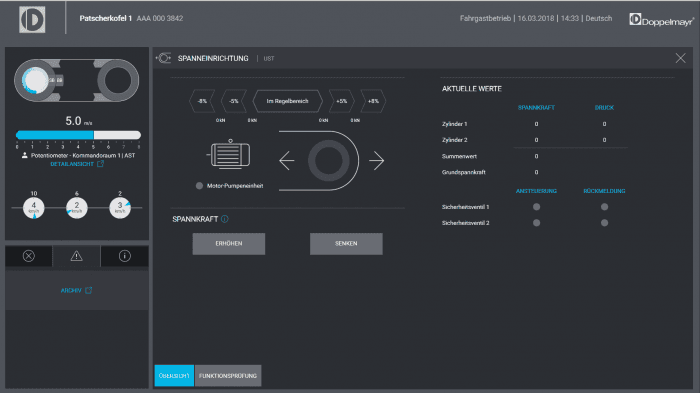Toggle the Motor-Pumpeneinheit indicator
This screenshot has height=393, width=700.
(x=199, y=186)
